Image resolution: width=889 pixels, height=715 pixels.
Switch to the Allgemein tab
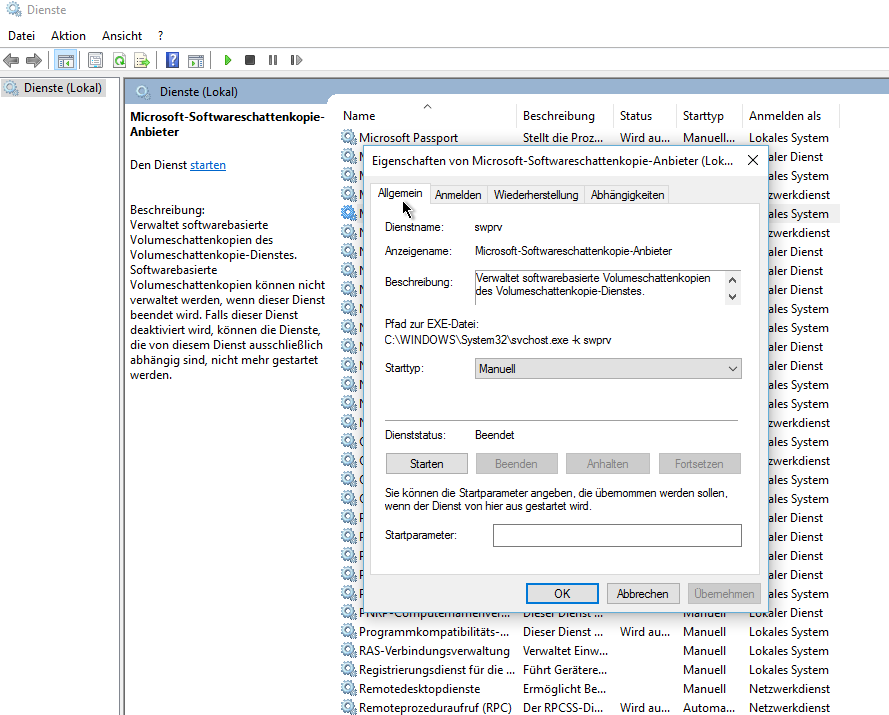point(400,193)
